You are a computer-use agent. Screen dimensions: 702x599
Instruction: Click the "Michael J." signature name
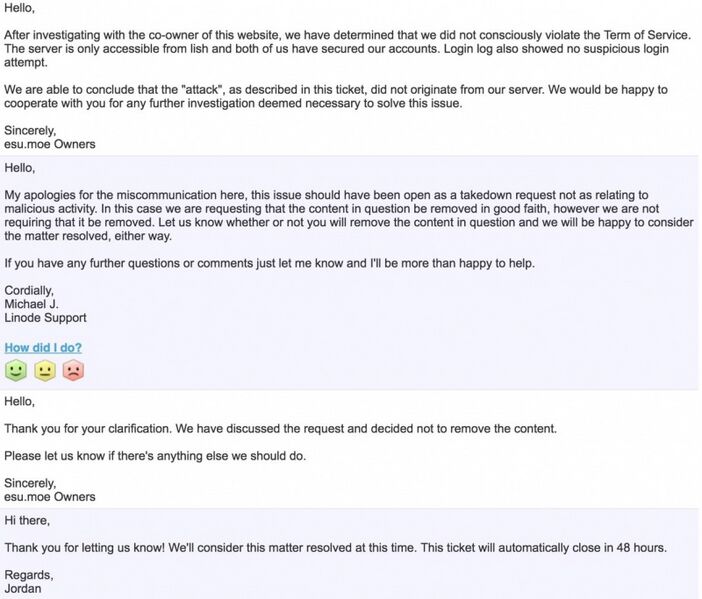[31, 304]
